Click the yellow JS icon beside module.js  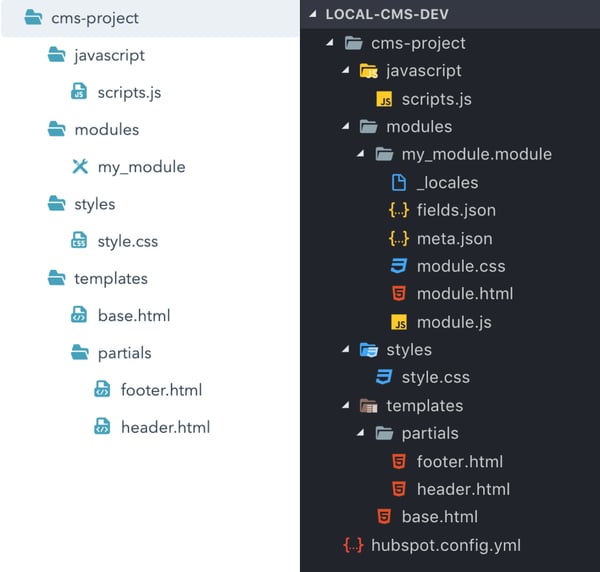(398, 322)
